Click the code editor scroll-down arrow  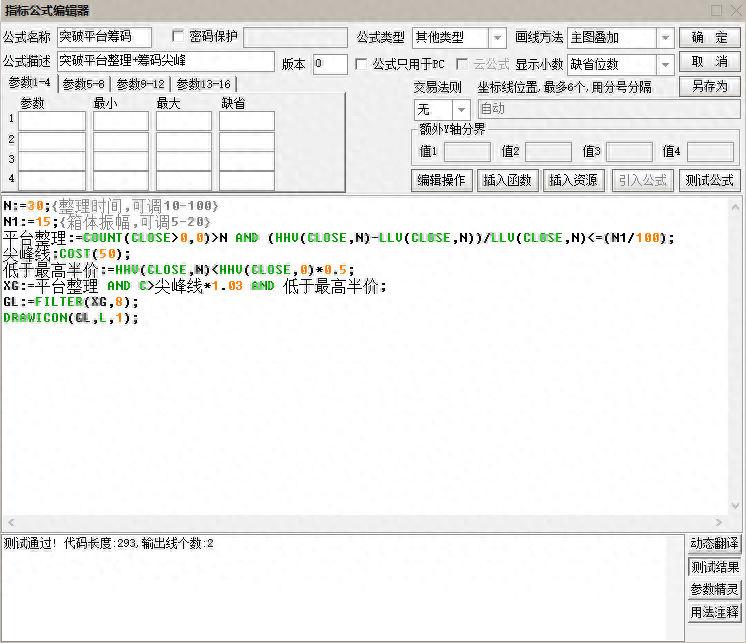tap(735, 506)
